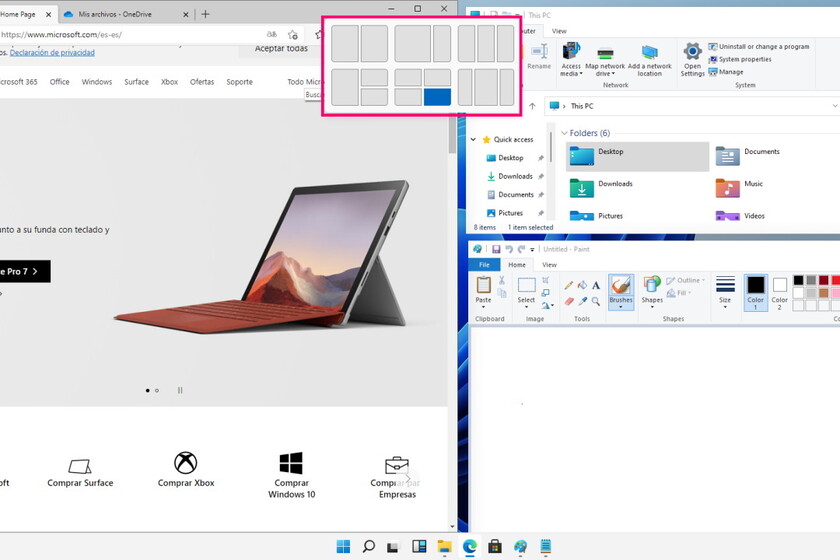Viewport: 840px width, 560px height.
Task: Click the Crop icon in Paint Image group
Action: (545, 280)
